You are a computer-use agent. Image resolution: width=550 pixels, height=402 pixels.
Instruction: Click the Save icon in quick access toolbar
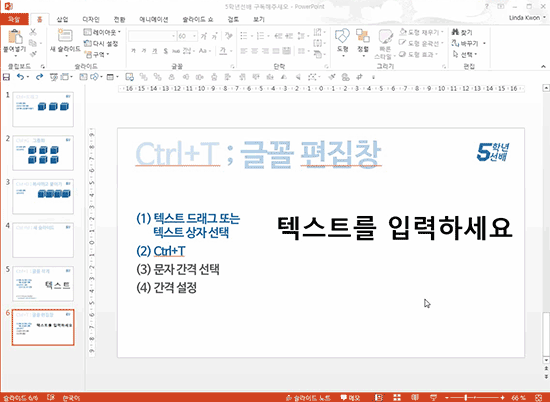click(x=6, y=77)
